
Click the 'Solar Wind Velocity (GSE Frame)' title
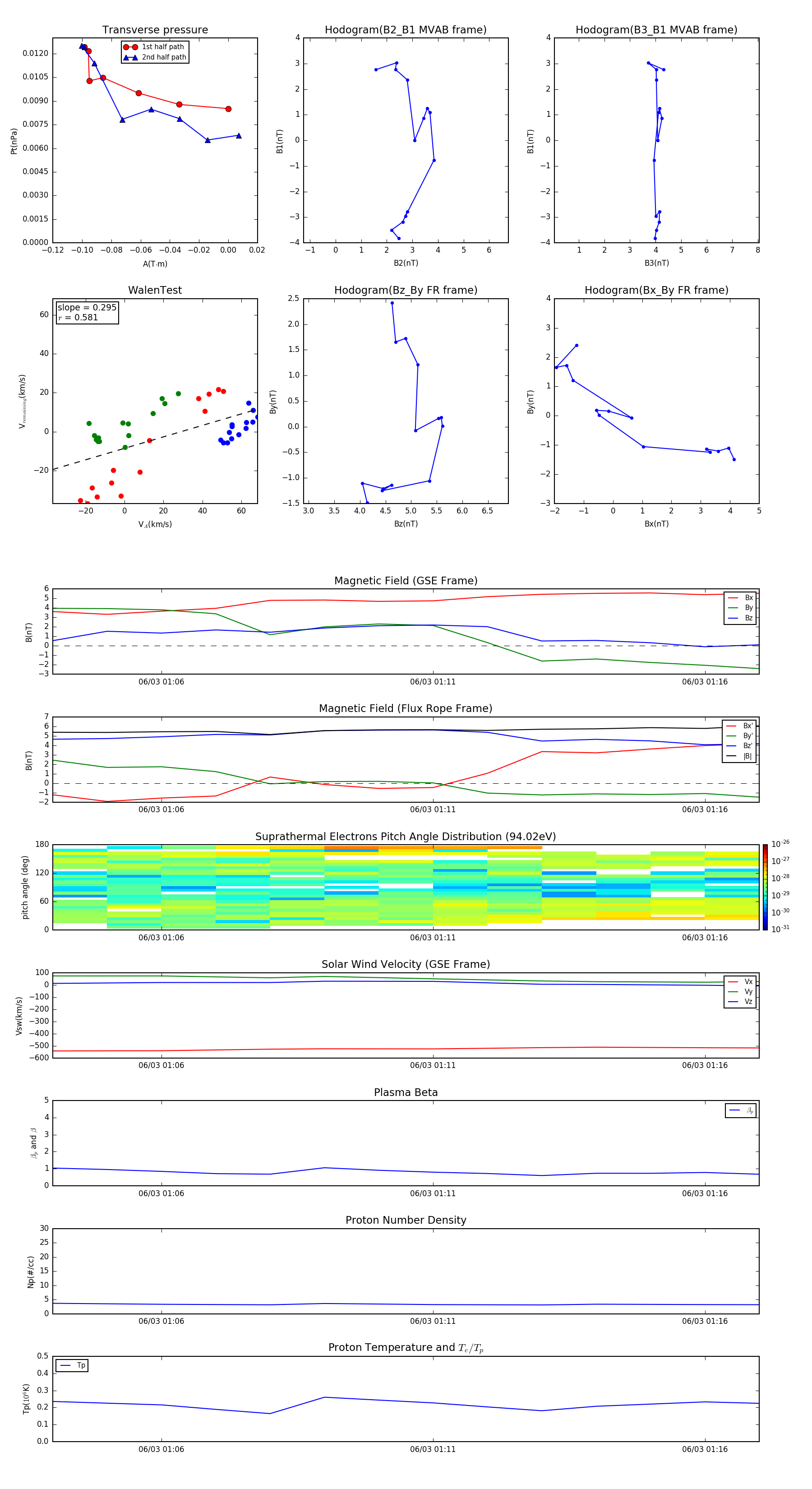(406, 964)
